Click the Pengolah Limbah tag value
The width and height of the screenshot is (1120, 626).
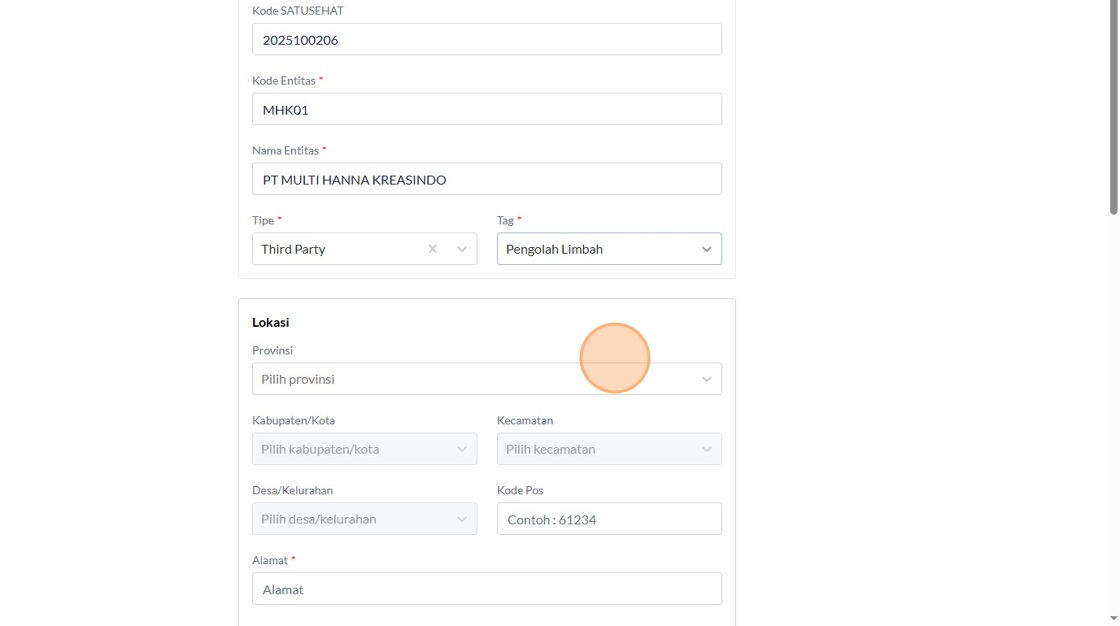click(555, 249)
